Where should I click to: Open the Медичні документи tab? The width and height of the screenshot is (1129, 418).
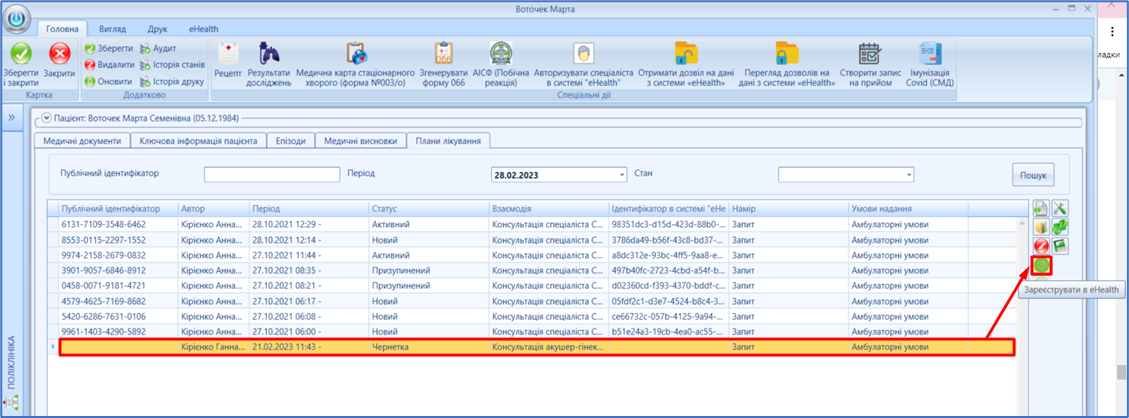(x=82, y=141)
